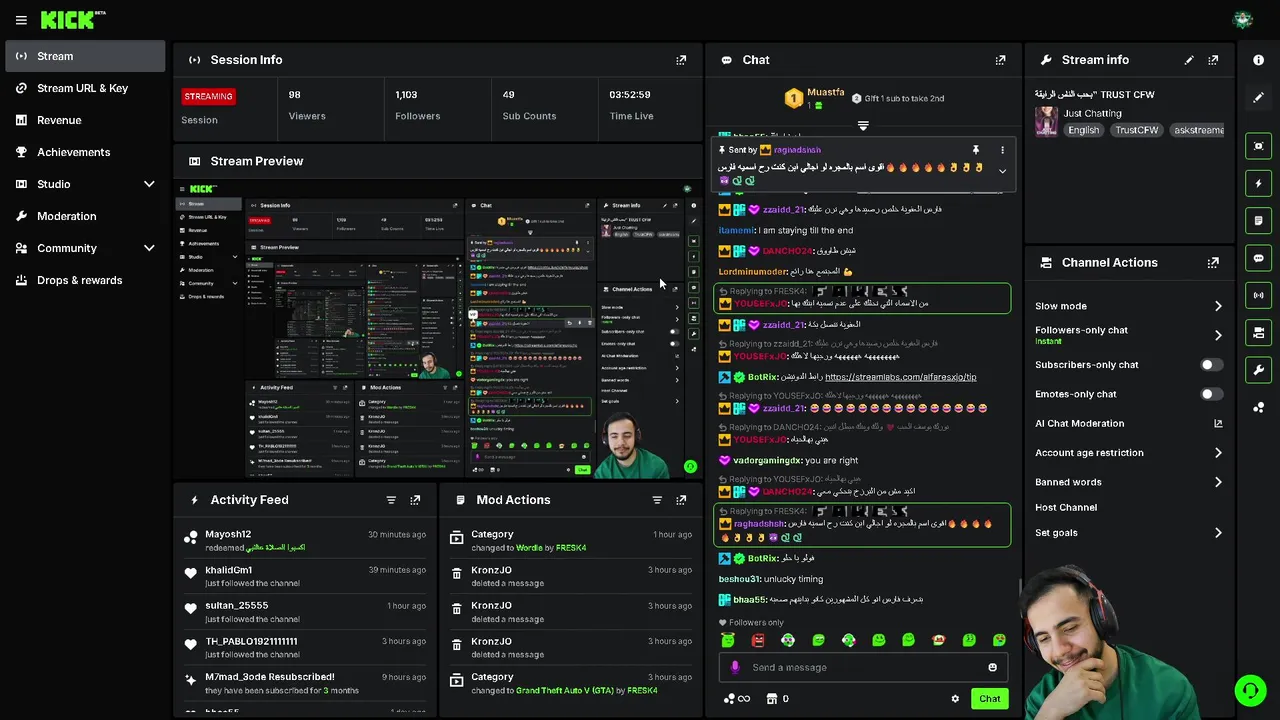
Task: Pop out the Chat panel
Action: (x=1000, y=60)
